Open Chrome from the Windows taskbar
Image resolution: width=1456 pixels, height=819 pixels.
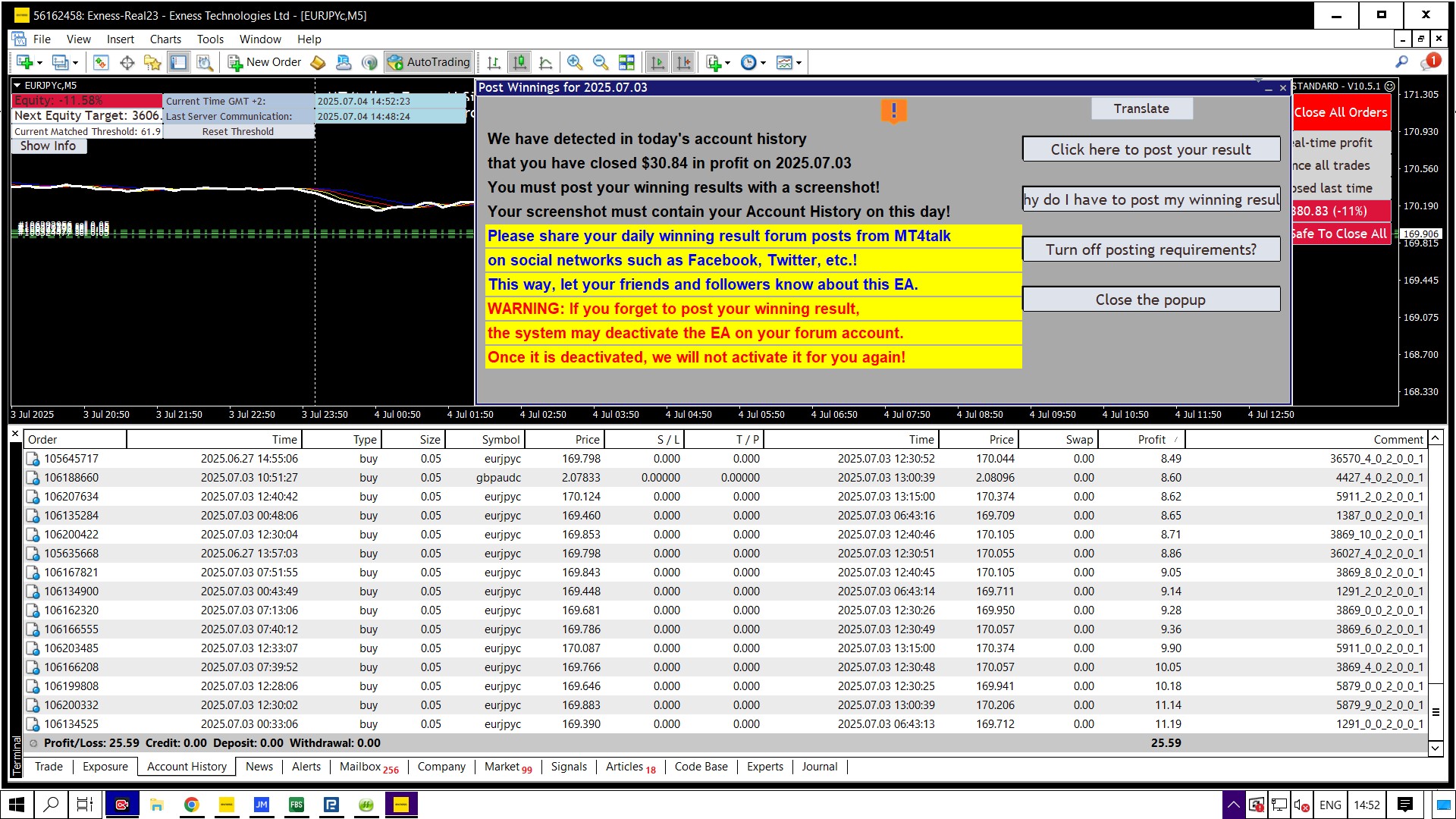point(192,805)
